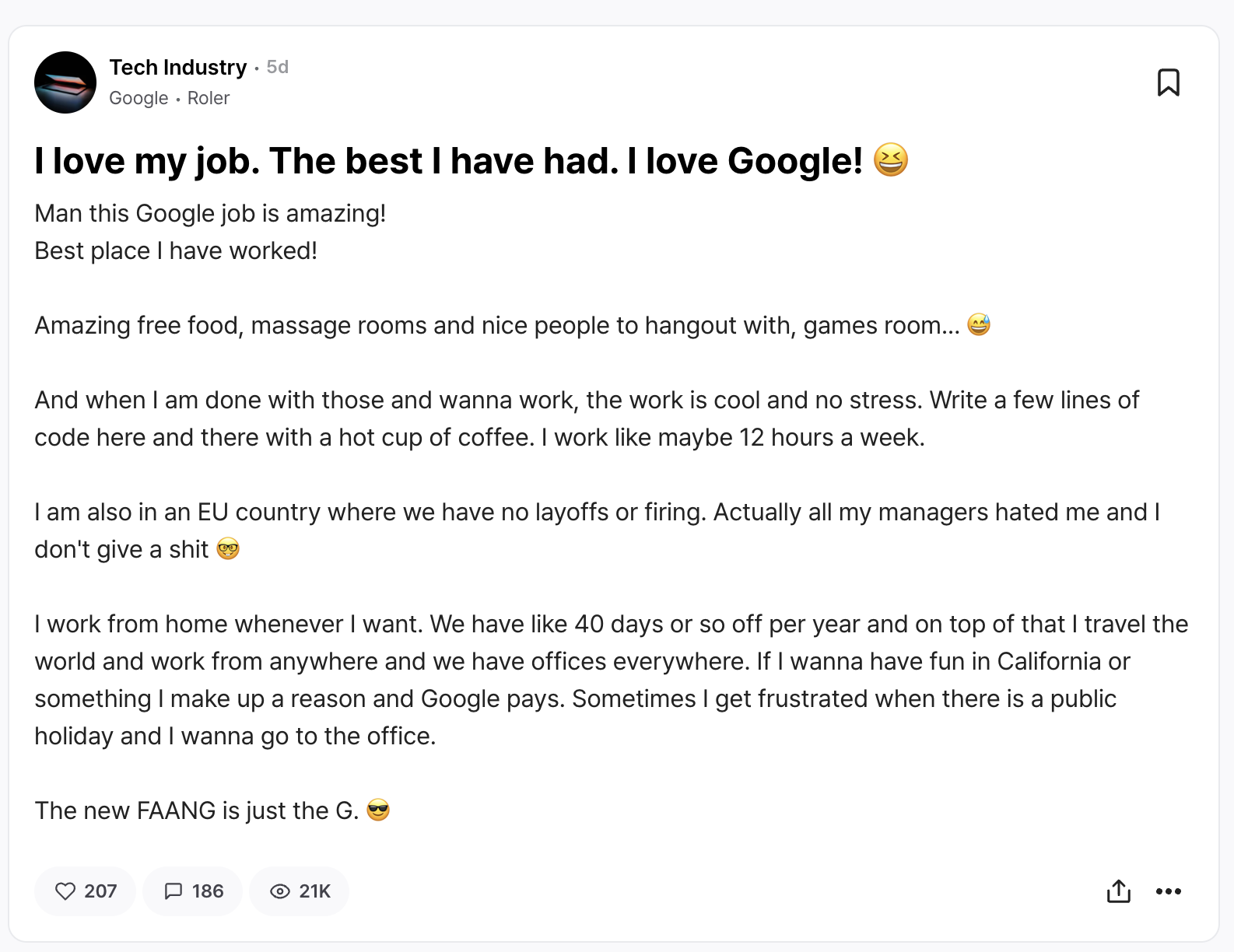Open the 186 comments on this post
The width and height of the screenshot is (1234, 952).
click(193, 891)
